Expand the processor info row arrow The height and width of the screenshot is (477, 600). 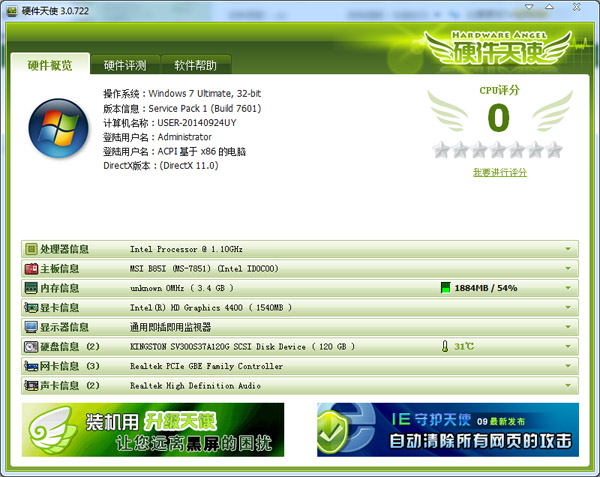568,249
